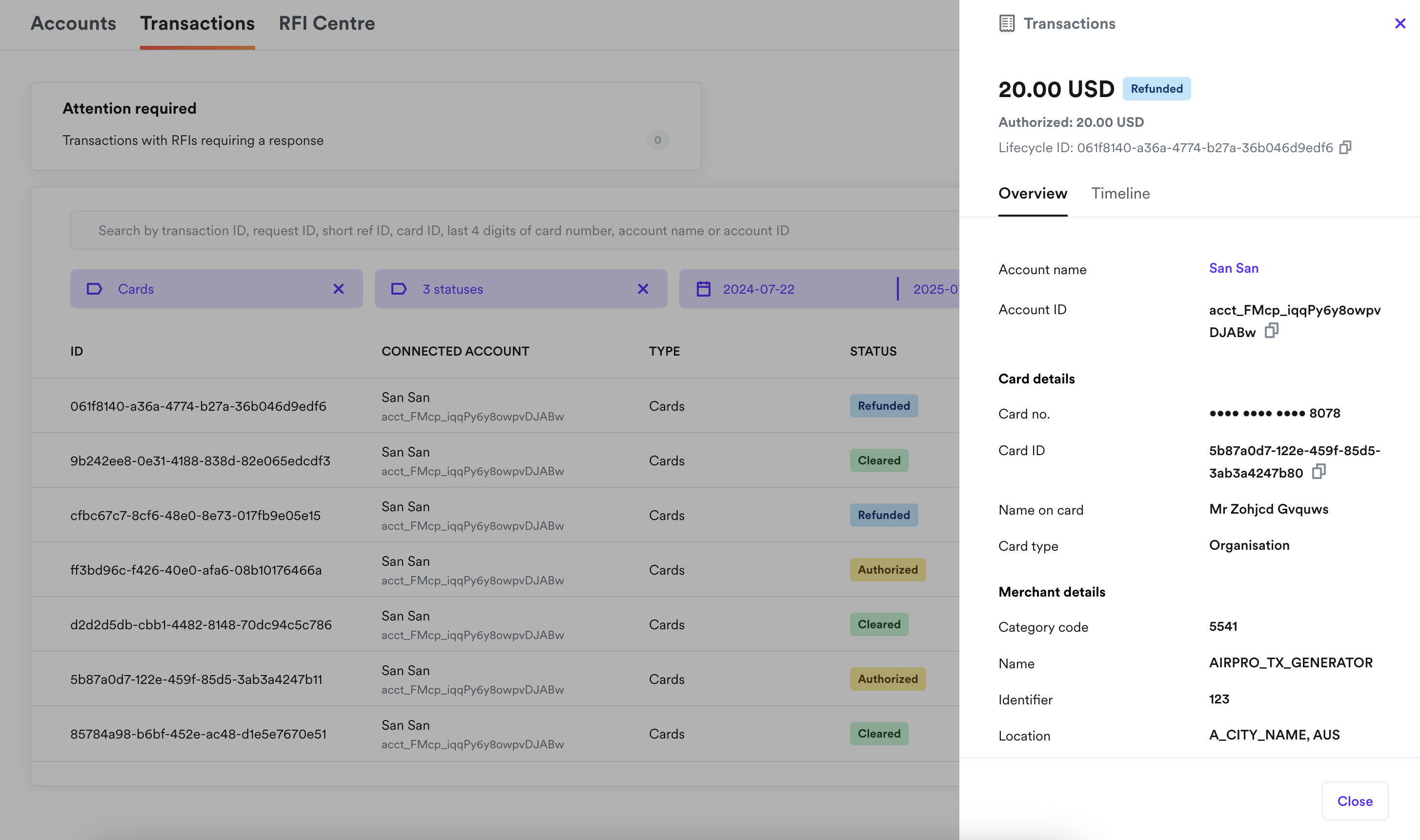Open the Accounts tab
Screen dimensions: 1420x840
pyautogui.click(x=73, y=24)
